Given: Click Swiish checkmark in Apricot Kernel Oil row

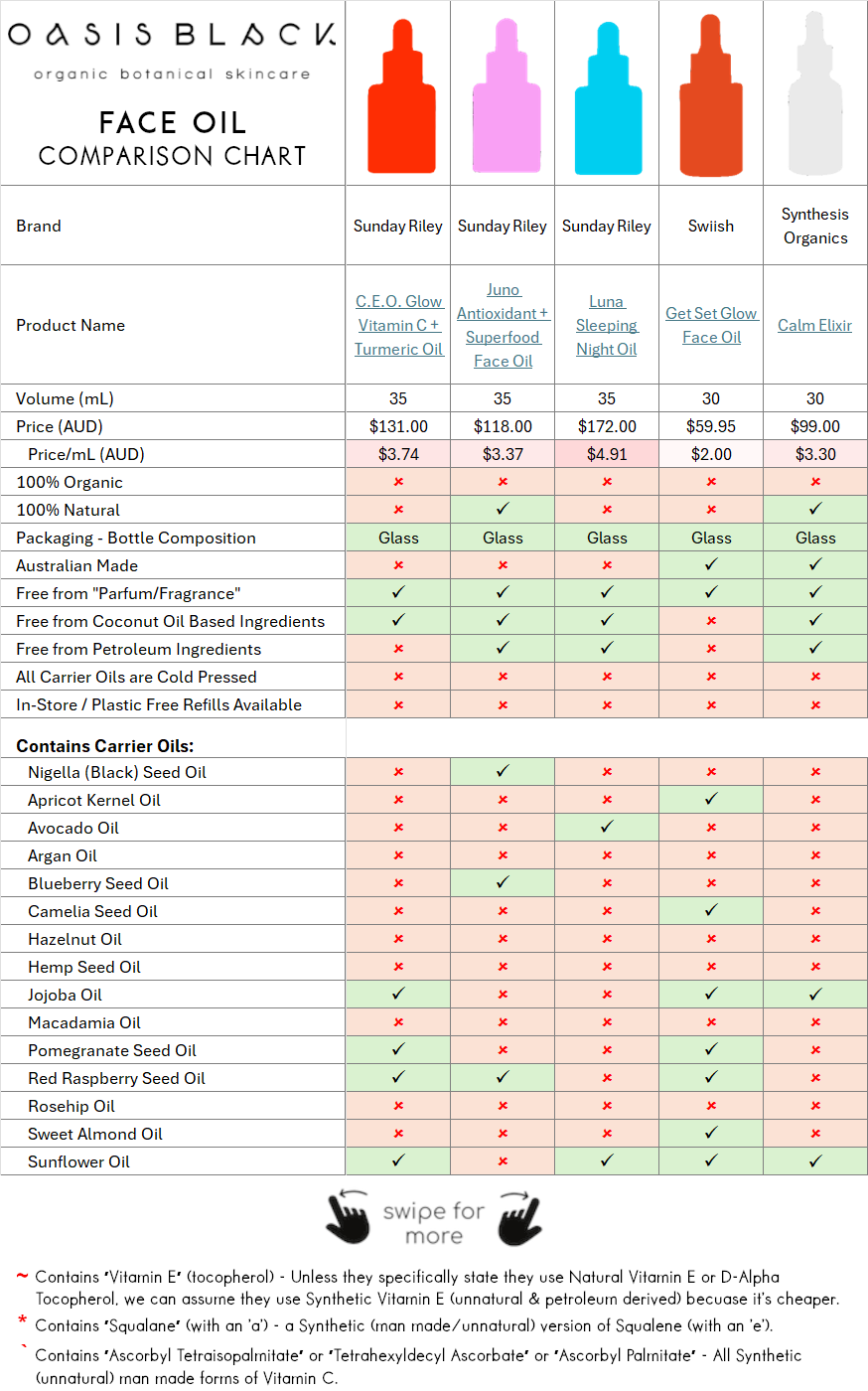Looking at the screenshot, I should (711, 799).
